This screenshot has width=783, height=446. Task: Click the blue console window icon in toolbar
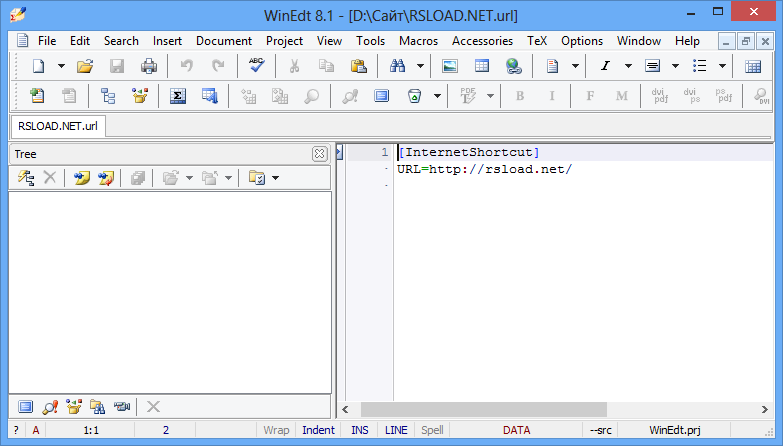coord(382,95)
